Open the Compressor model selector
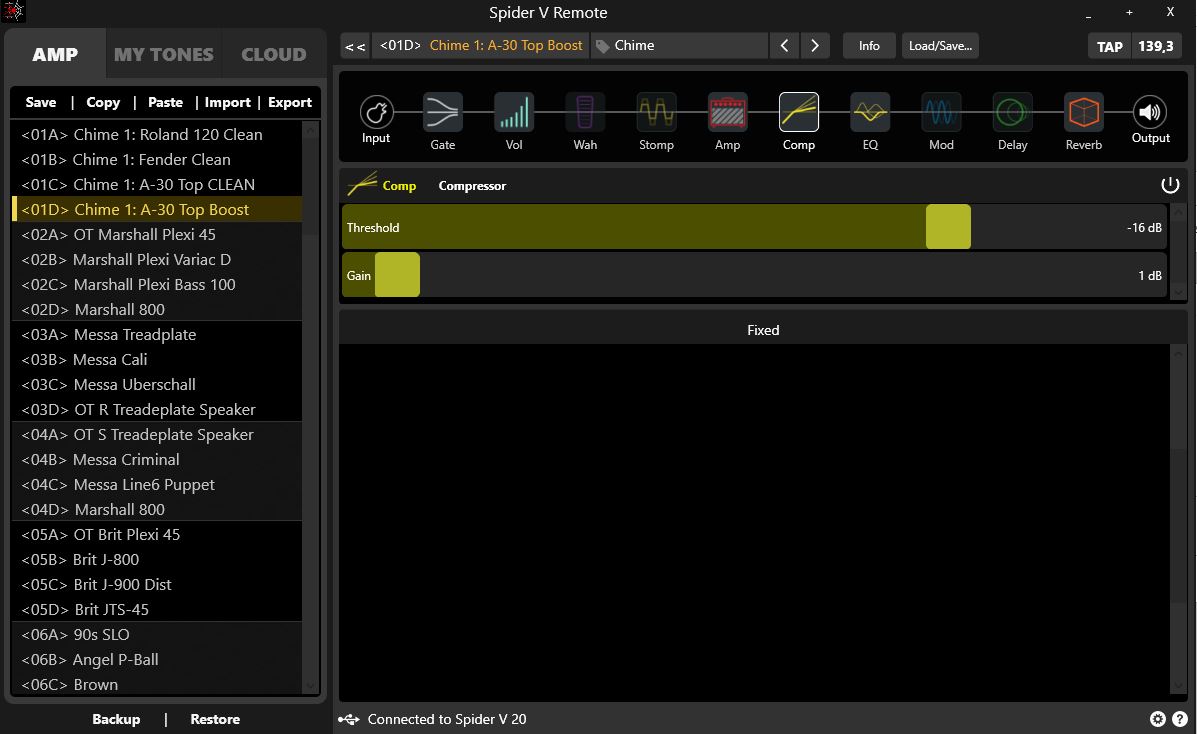The width and height of the screenshot is (1197, 734). (x=472, y=186)
